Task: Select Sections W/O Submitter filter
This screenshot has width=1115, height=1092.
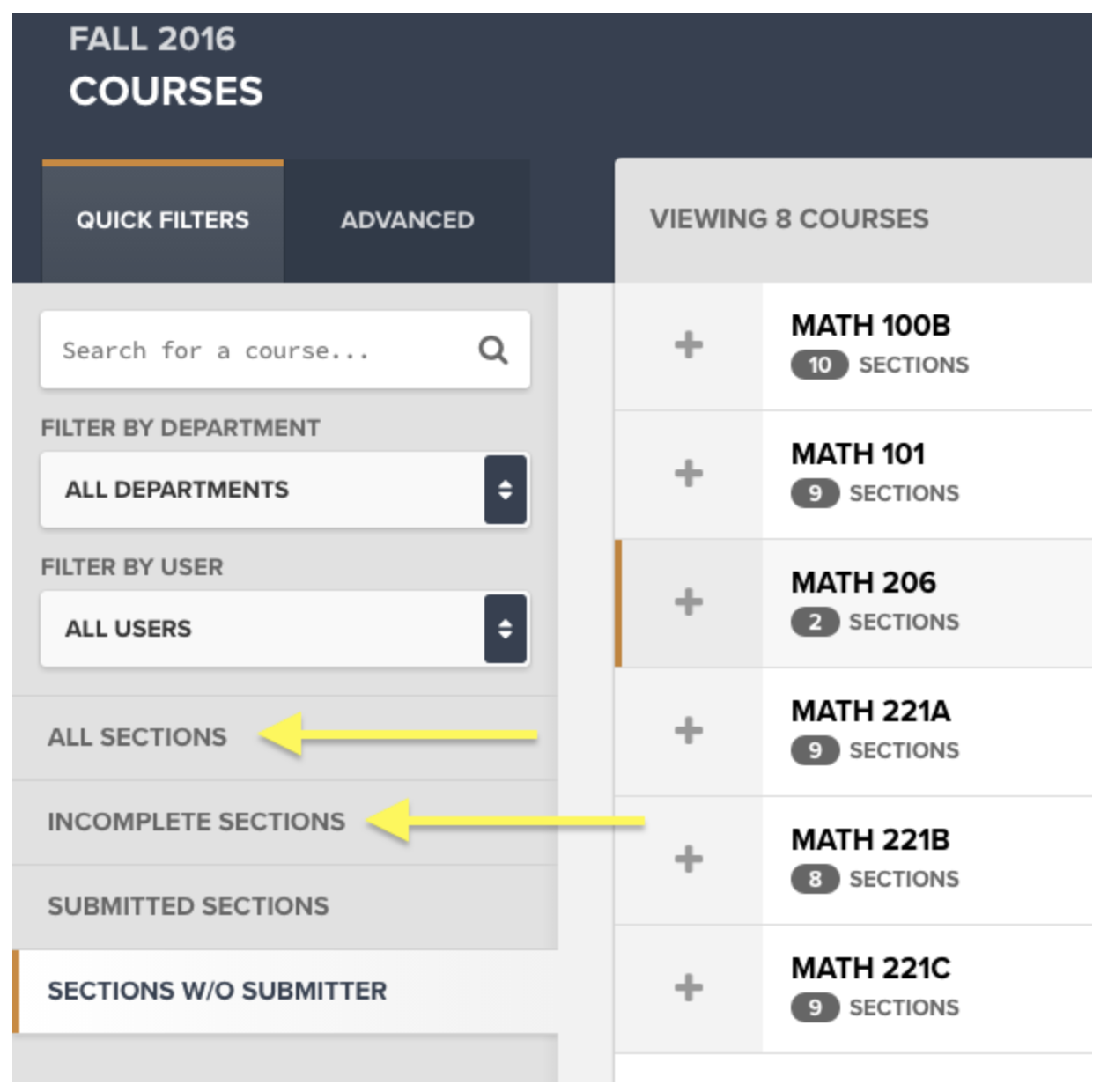Action: [217, 991]
